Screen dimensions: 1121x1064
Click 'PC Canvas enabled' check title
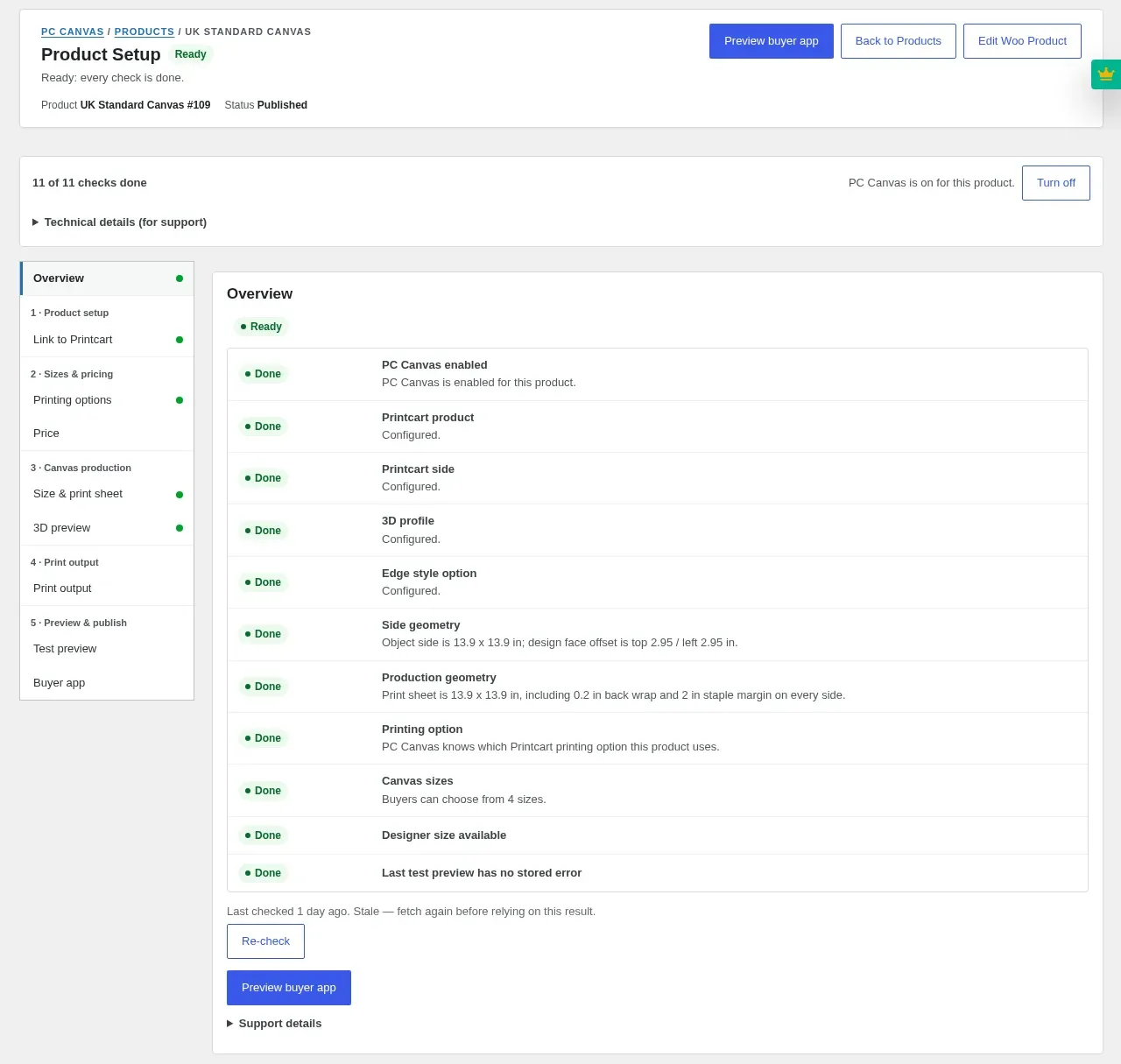click(434, 365)
